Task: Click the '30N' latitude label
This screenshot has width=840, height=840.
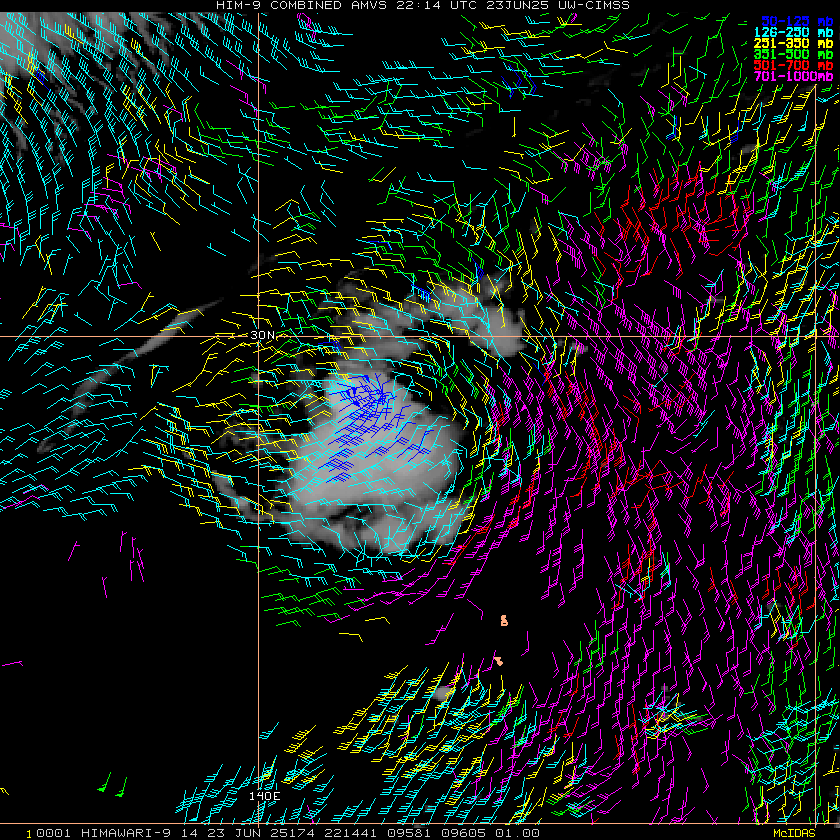Action: tap(262, 335)
